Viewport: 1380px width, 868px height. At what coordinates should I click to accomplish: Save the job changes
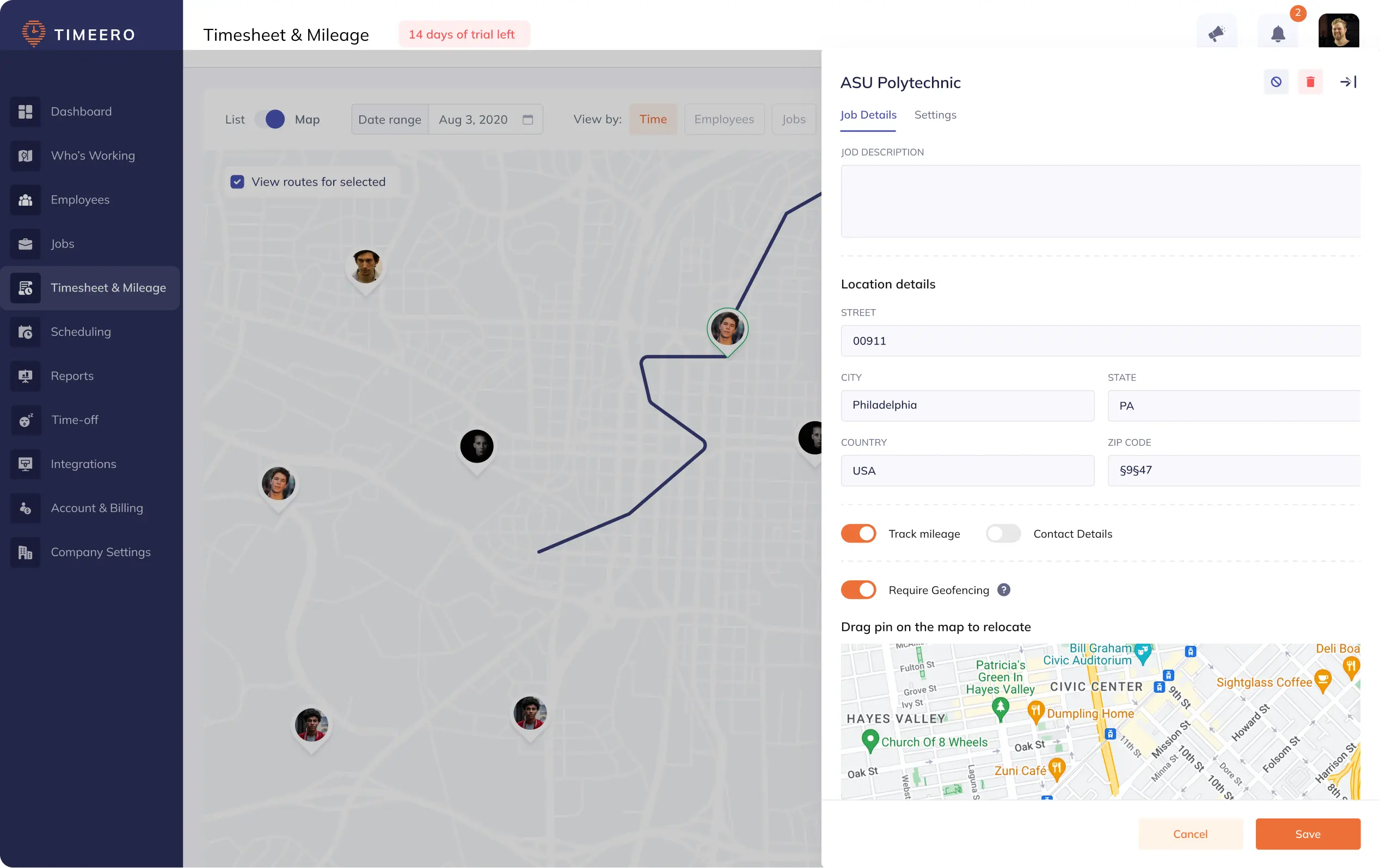coord(1307,834)
